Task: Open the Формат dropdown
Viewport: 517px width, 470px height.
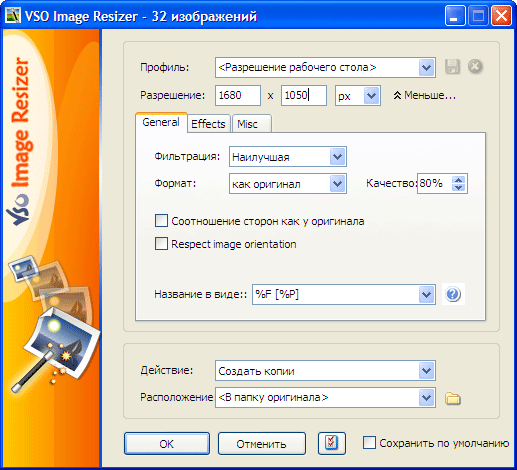Action: pyautogui.click(x=338, y=184)
